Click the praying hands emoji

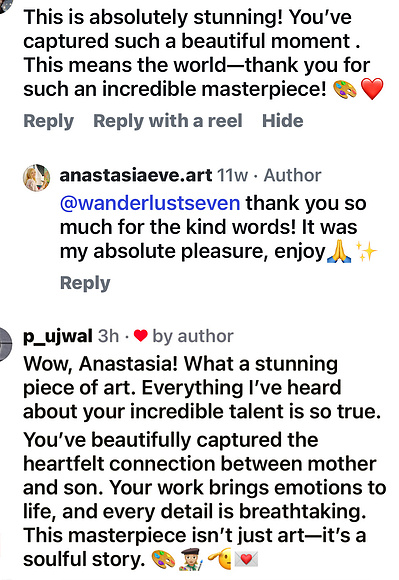click(x=339, y=252)
